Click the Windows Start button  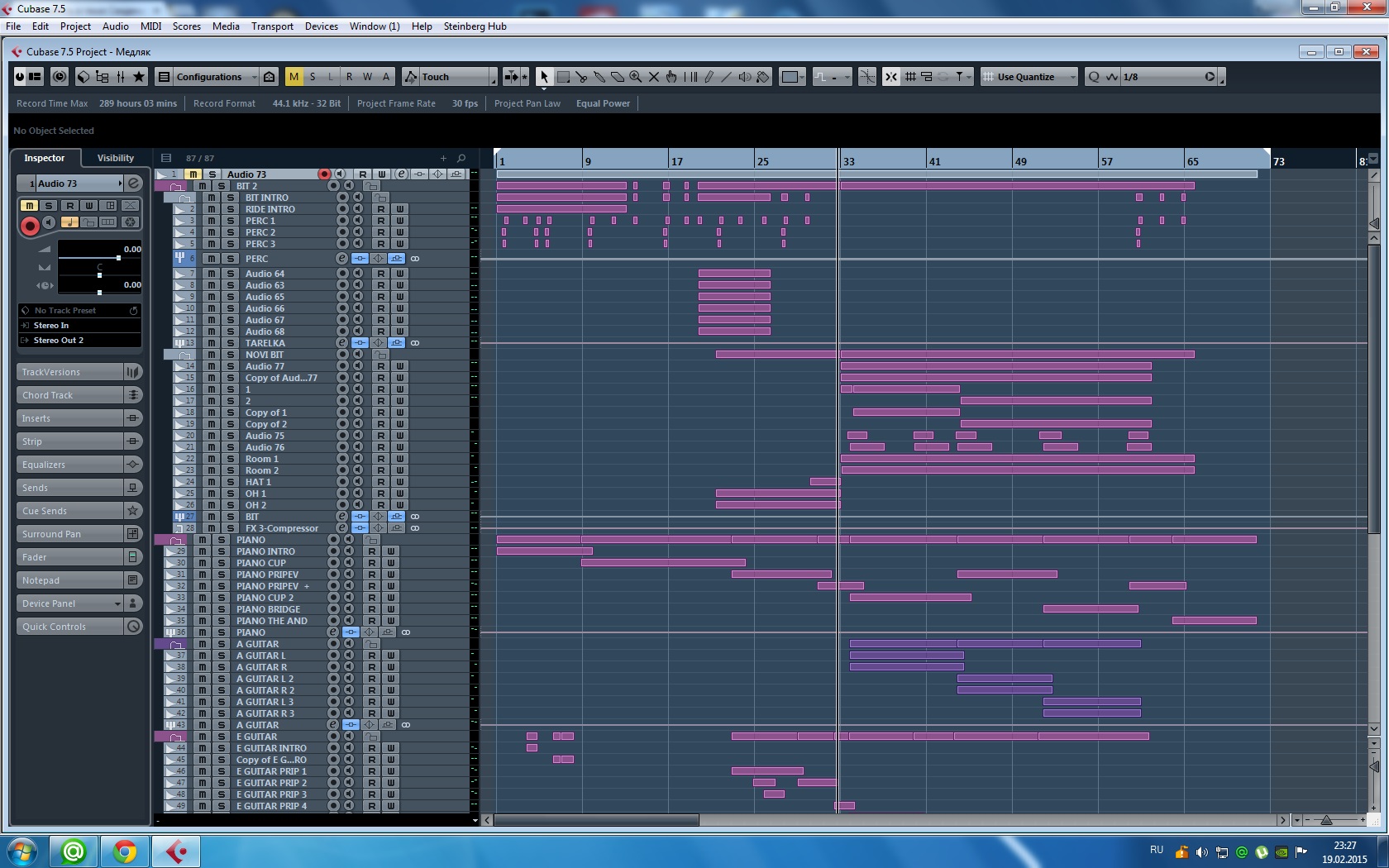tap(21, 851)
